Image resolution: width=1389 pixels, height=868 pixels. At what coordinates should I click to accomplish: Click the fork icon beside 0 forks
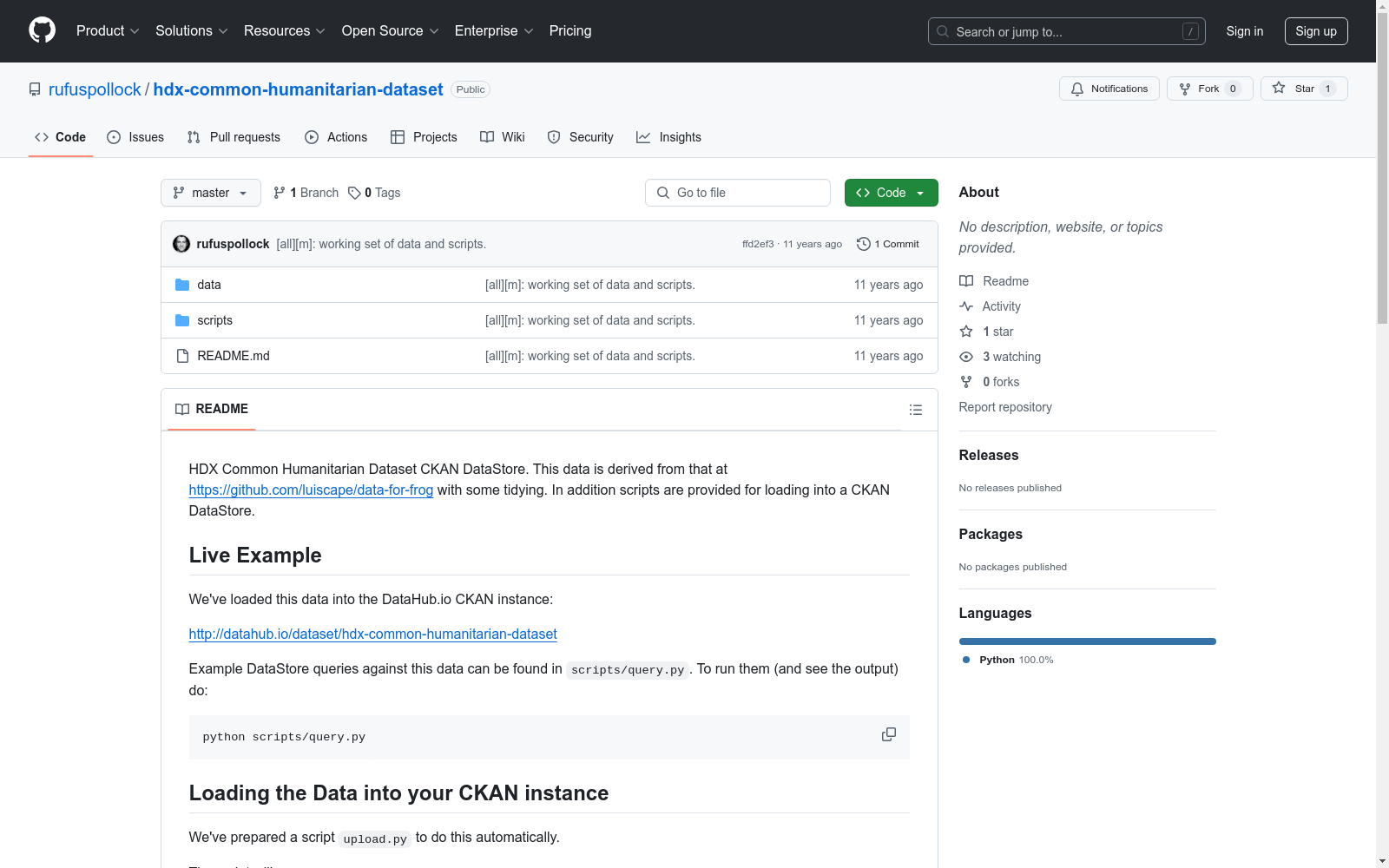pyautogui.click(x=966, y=382)
